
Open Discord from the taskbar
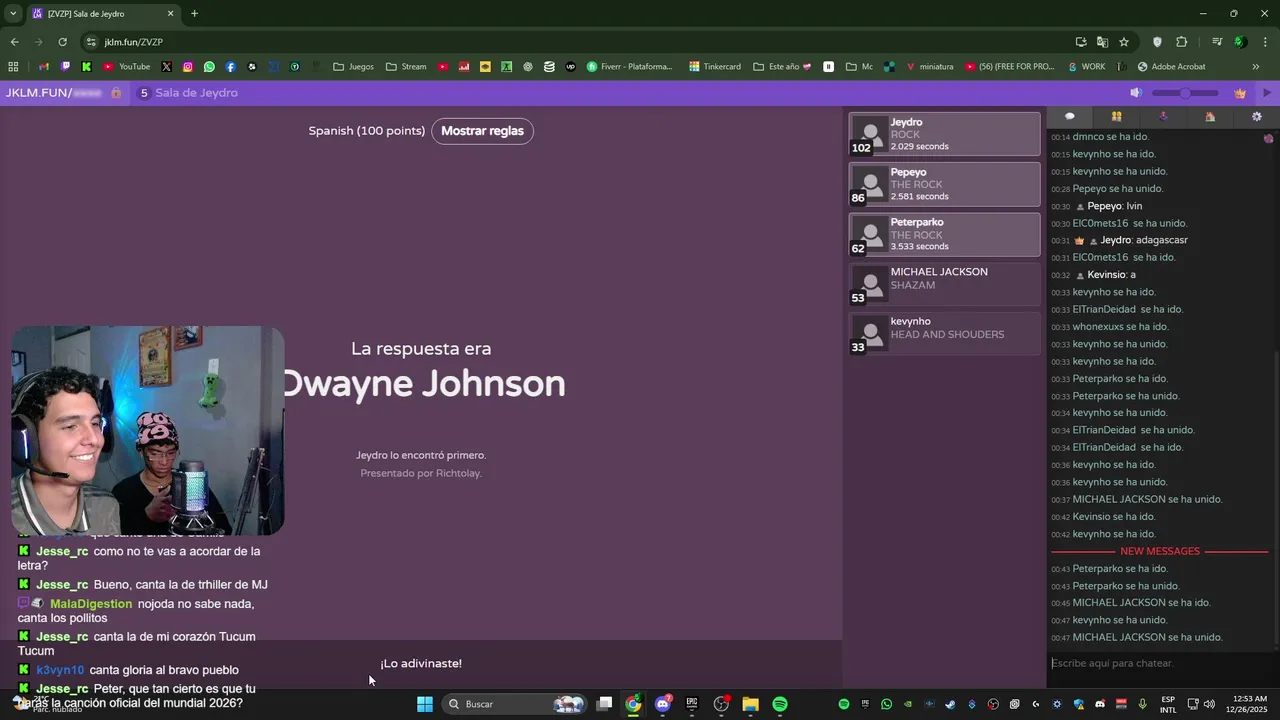point(663,704)
